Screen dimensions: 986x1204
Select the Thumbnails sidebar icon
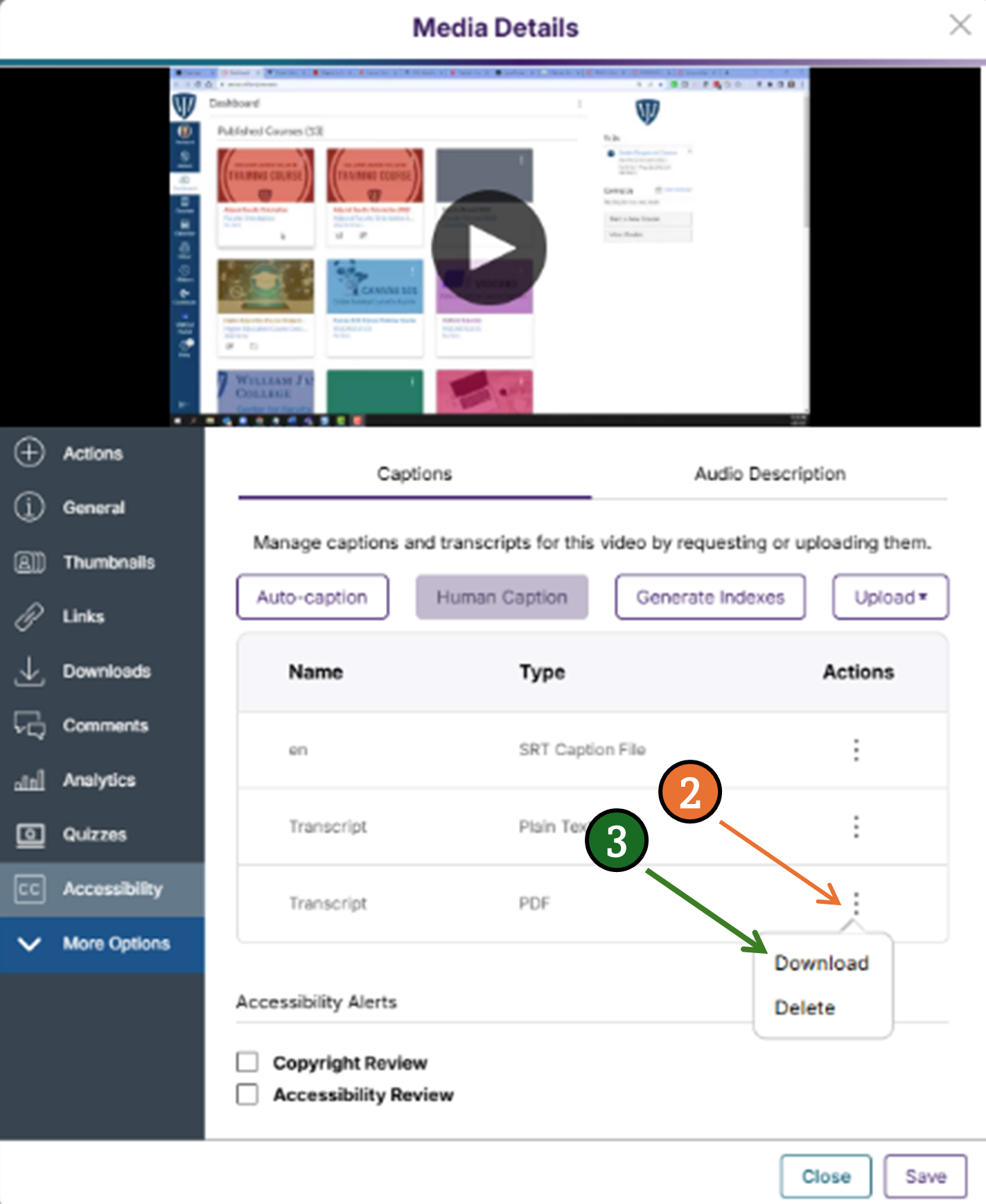pyautogui.click(x=29, y=562)
